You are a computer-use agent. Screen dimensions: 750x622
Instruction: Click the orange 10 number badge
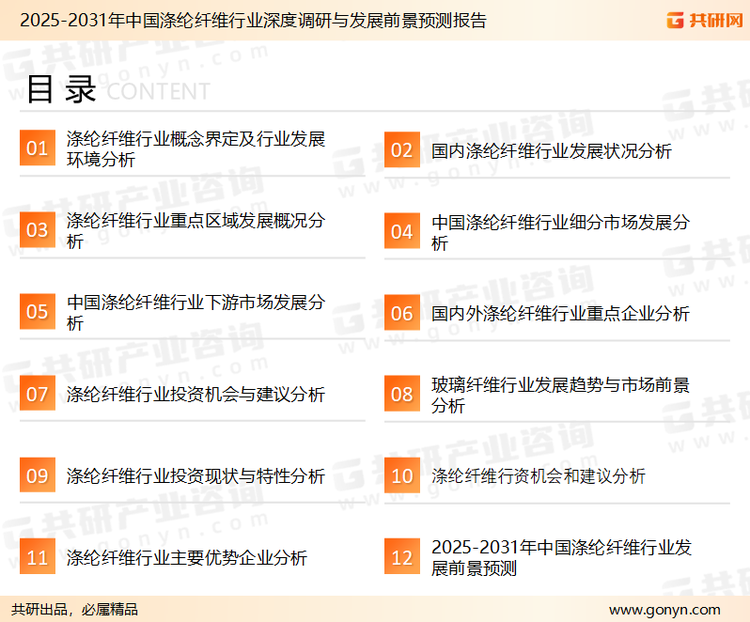402,476
